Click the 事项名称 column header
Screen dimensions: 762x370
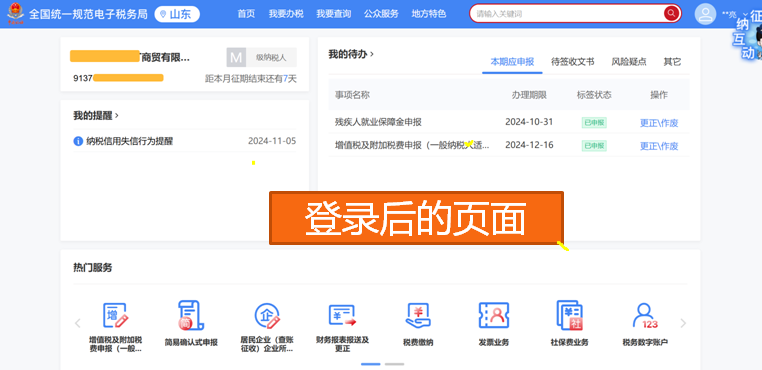pos(352,95)
